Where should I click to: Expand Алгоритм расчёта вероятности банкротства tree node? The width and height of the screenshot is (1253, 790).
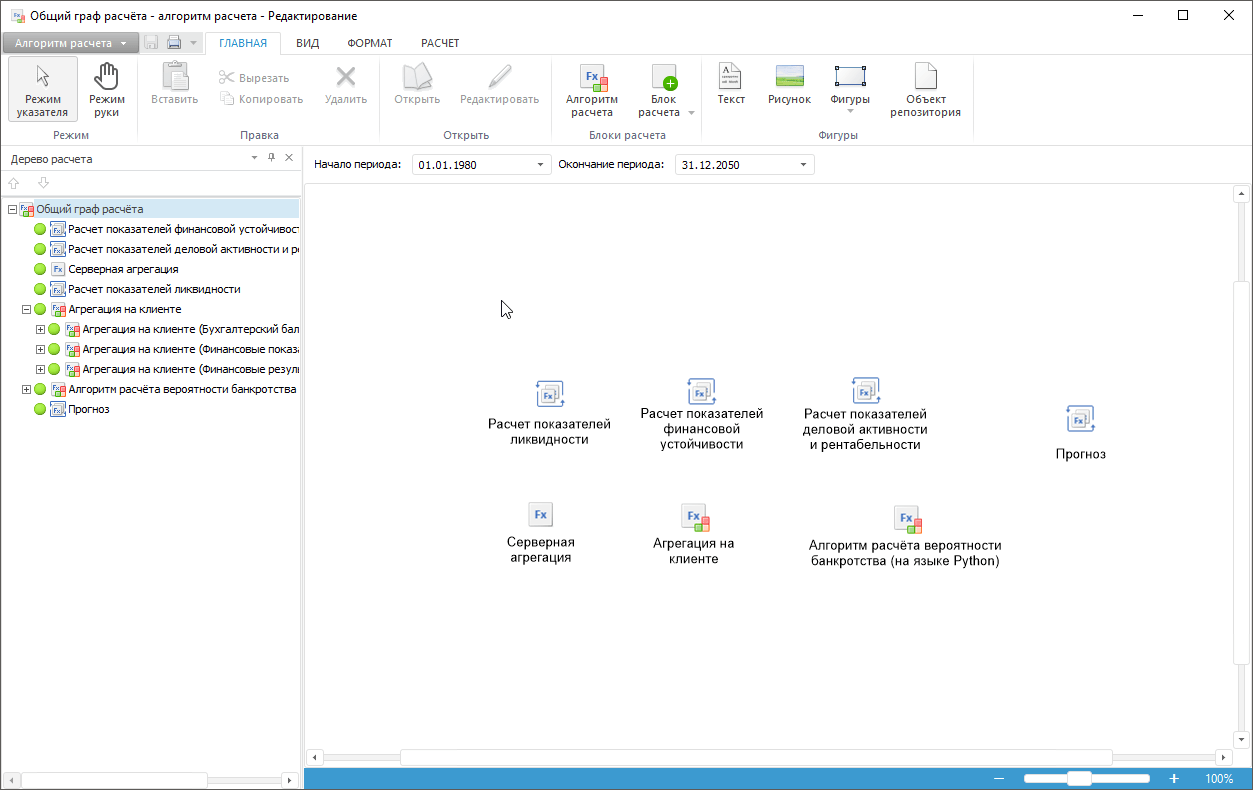tap(26, 389)
